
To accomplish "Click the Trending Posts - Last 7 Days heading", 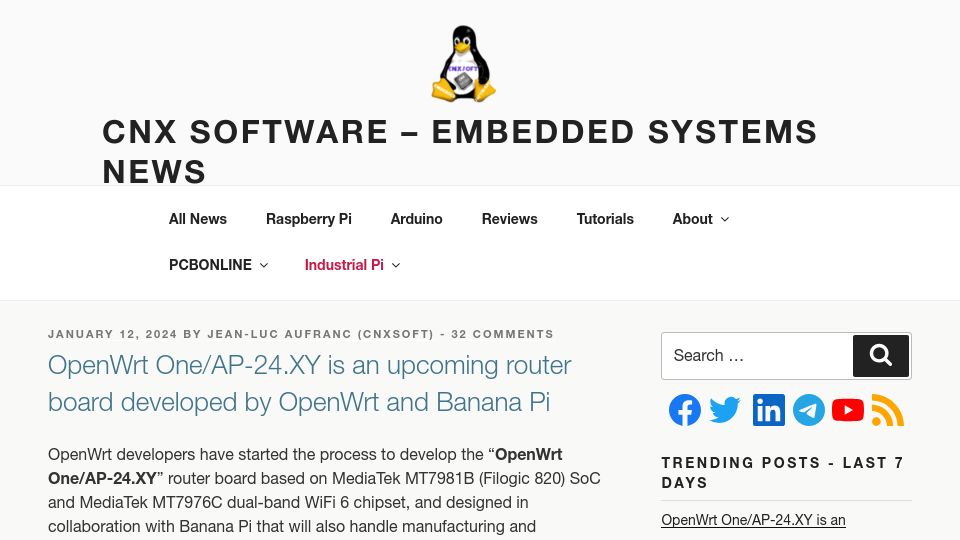I will click(x=782, y=472).
